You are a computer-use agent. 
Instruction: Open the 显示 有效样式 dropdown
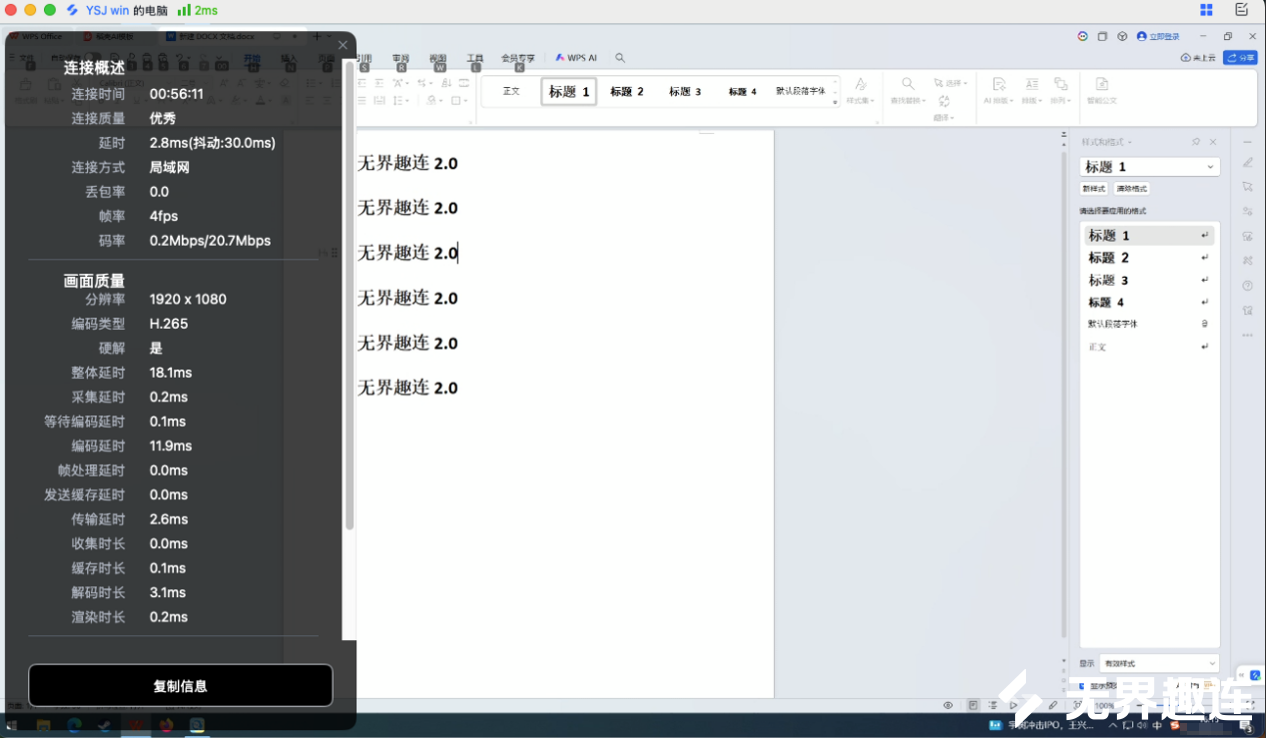click(x=1159, y=663)
